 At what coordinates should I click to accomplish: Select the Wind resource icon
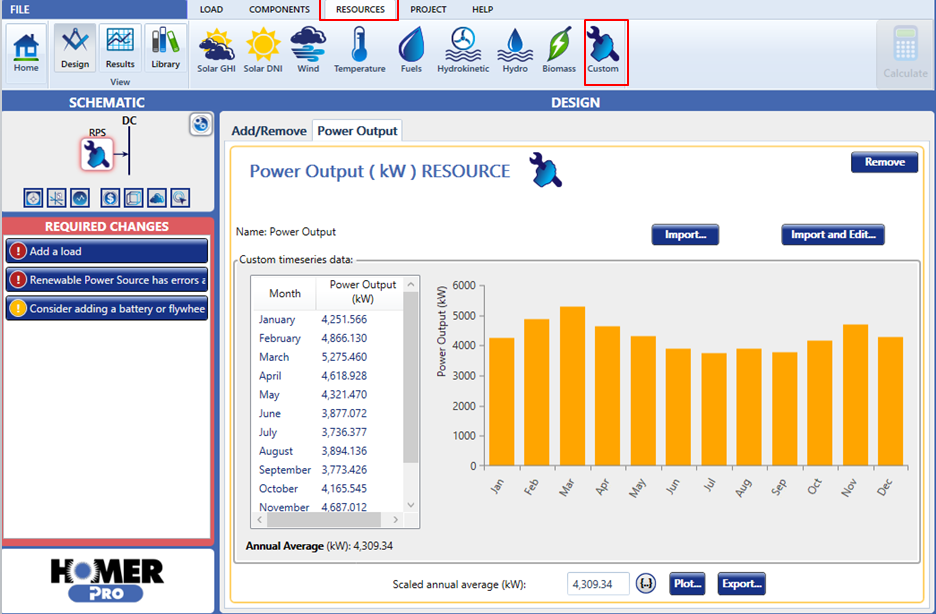(x=308, y=50)
